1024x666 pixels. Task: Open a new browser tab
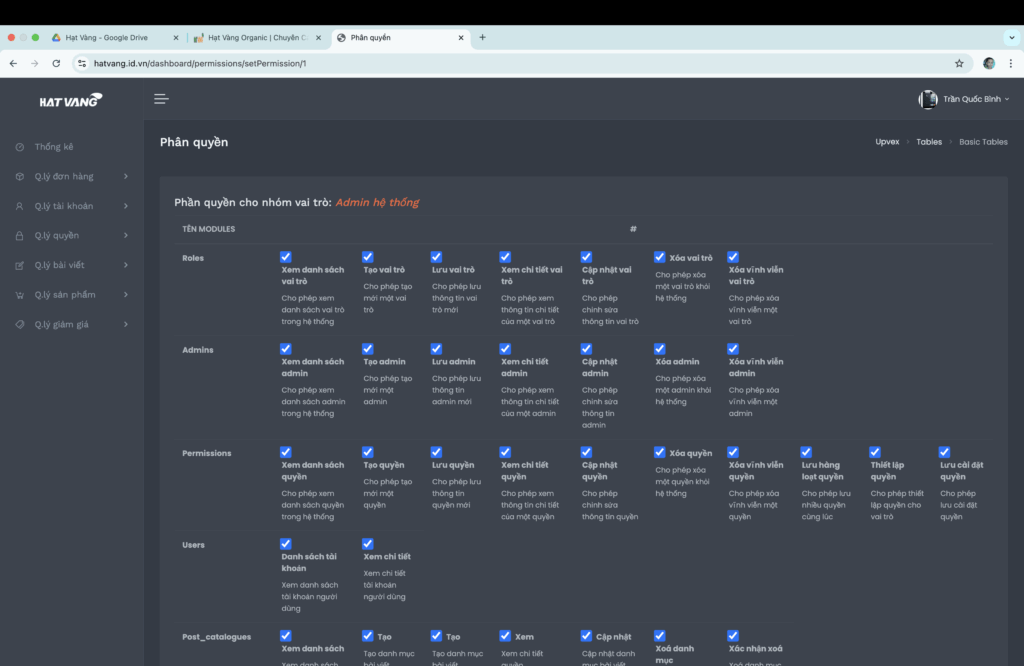[482, 37]
